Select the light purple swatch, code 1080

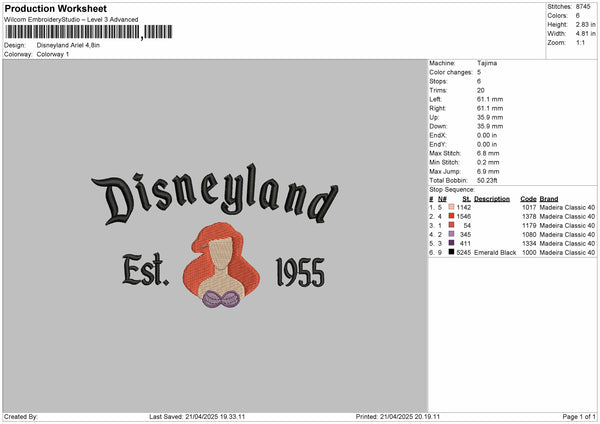tap(452, 234)
